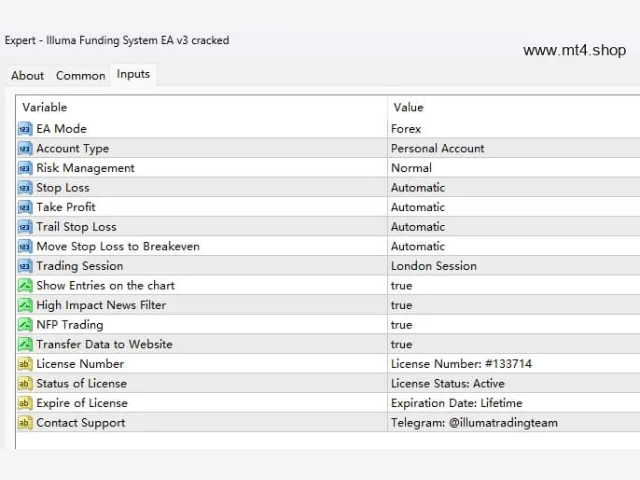640x480 pixels.
Task: Select the Move Stop Loss to Breakeven label
Action: pyautogui.click(x=118, y=247)
